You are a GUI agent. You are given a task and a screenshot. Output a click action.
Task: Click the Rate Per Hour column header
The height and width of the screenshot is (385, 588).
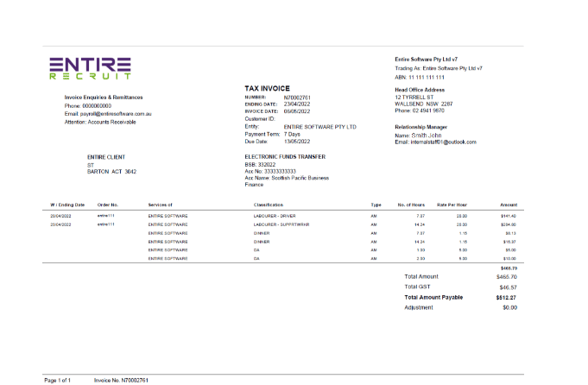pos(452,205)
